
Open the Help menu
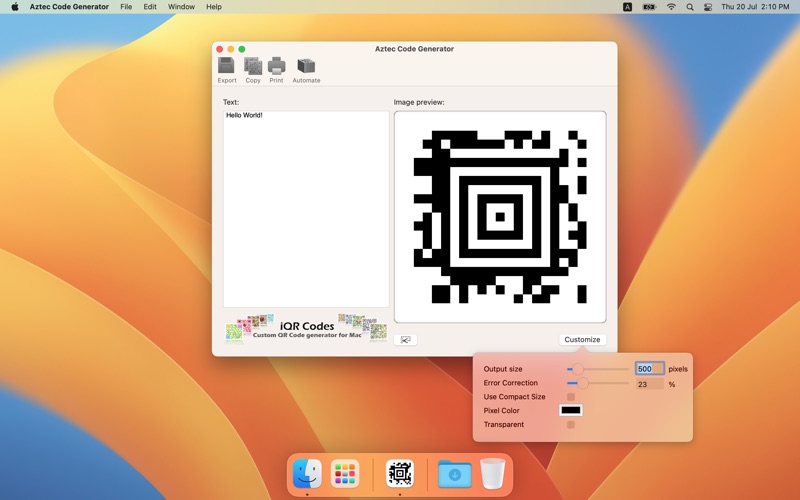214,7
